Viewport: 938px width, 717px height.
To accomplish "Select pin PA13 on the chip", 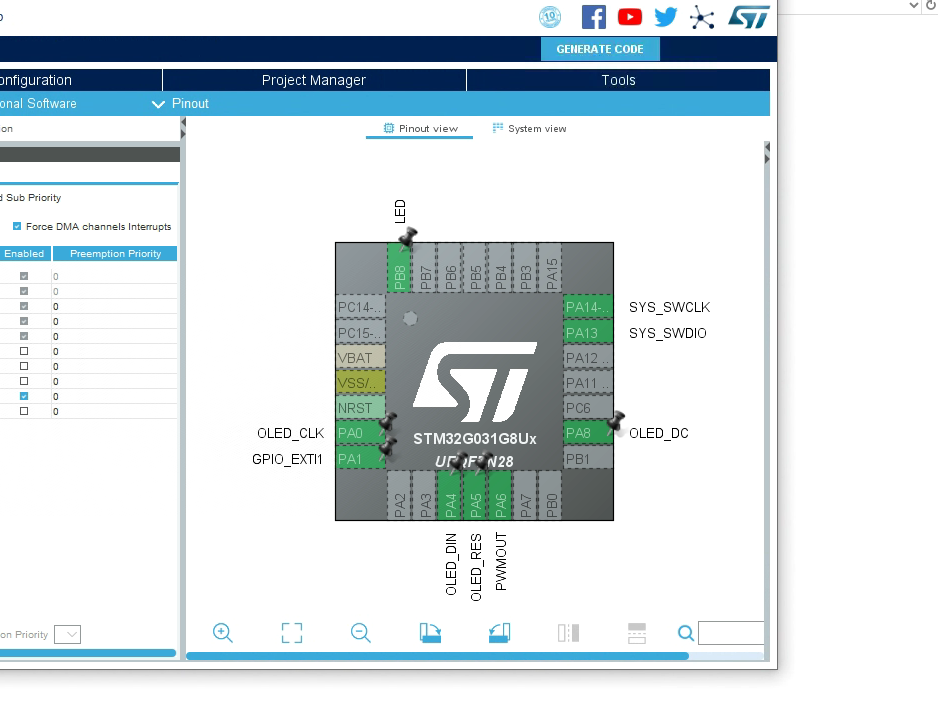I will pyautogui.click(x=588, y=332).
